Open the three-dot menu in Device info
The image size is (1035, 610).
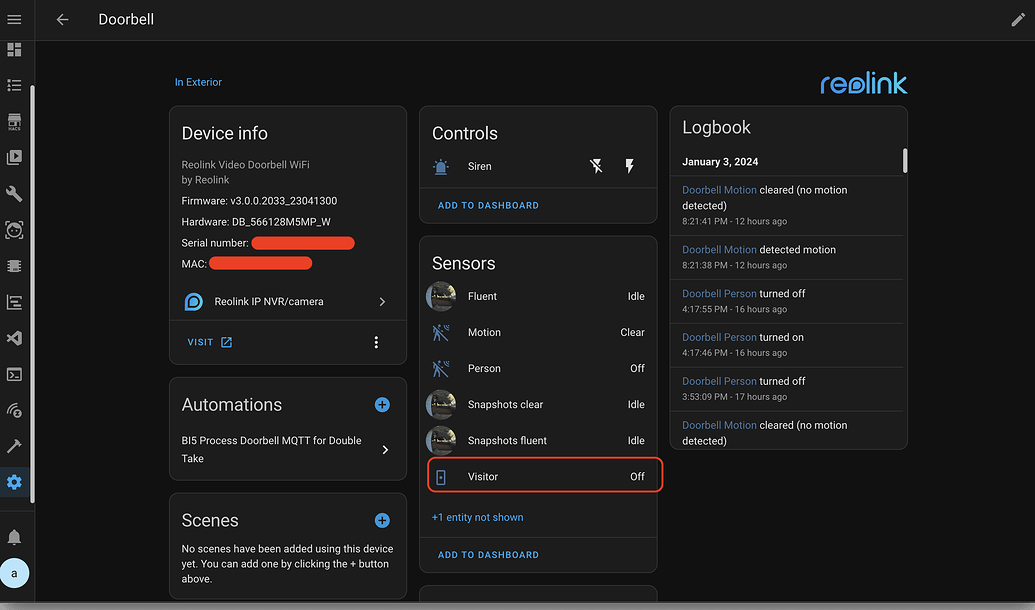[376, 342]
